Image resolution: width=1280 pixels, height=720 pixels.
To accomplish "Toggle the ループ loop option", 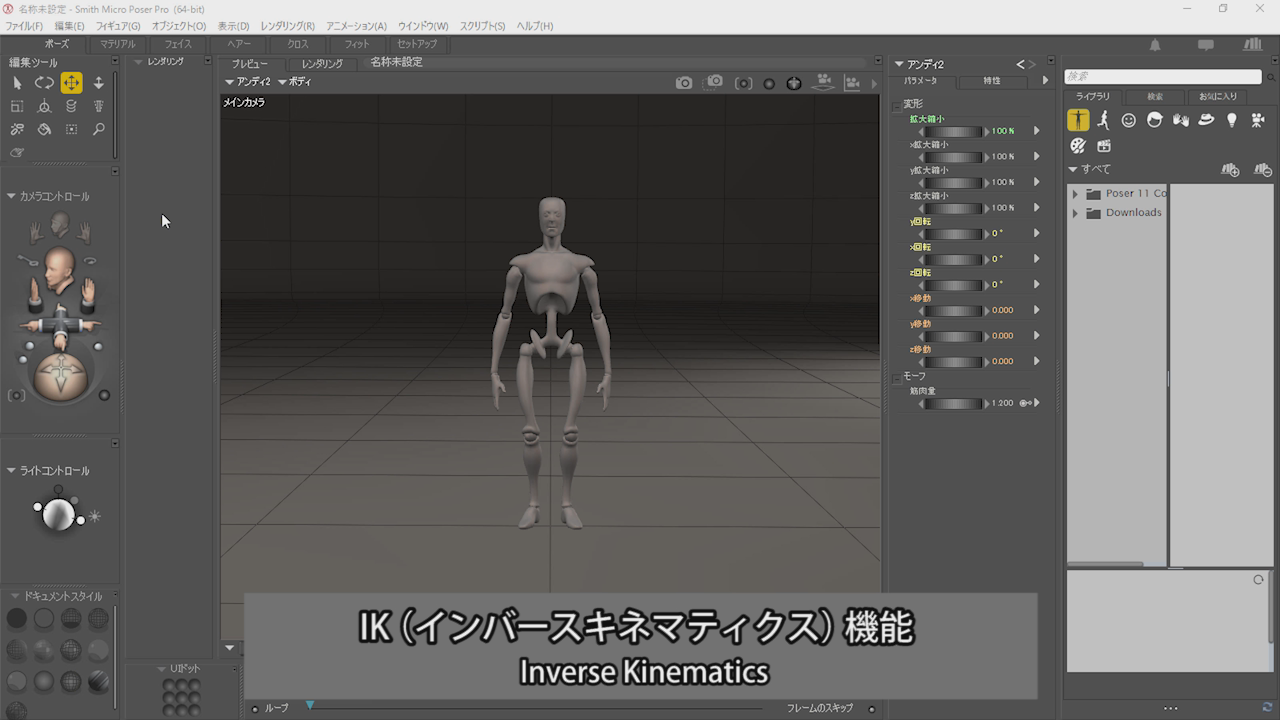I will click(x=256, y=709).
